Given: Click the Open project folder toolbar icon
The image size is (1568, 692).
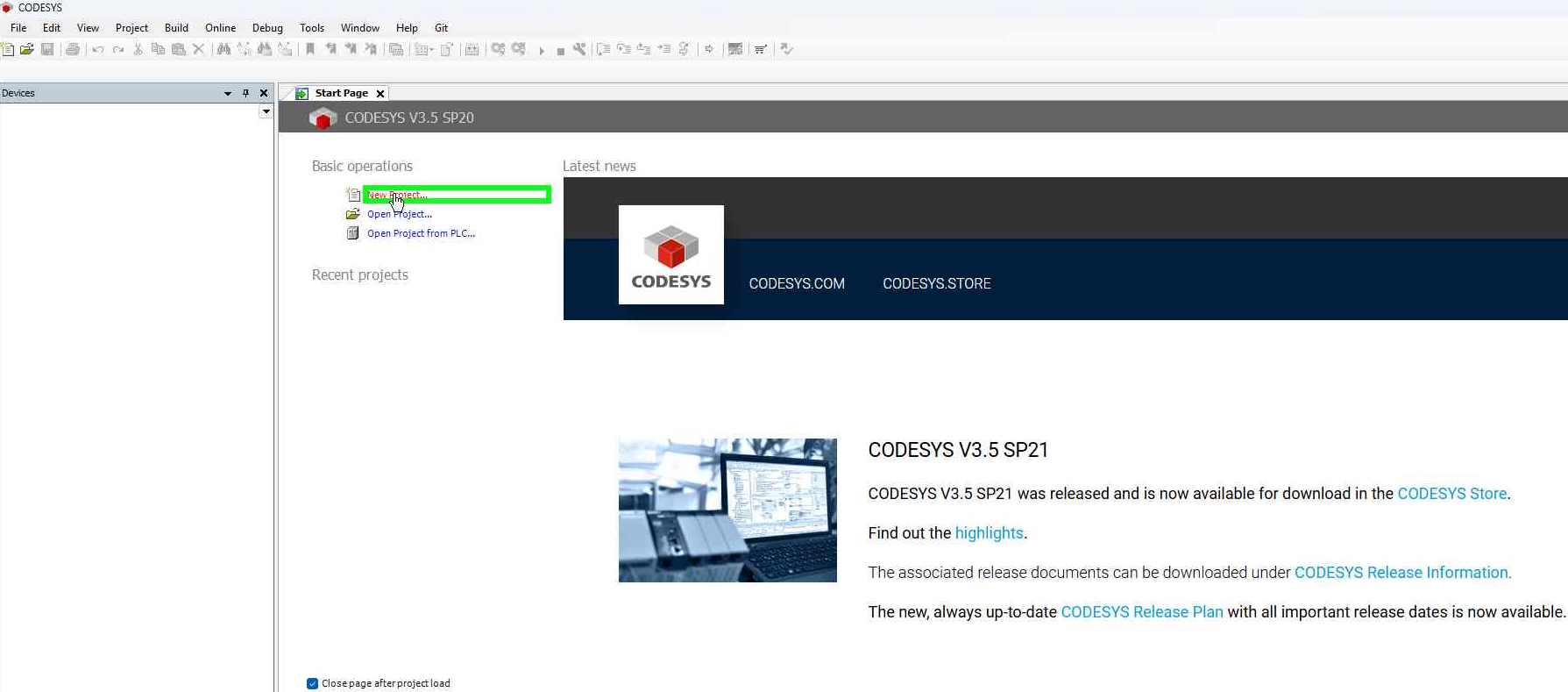Looking at the screenshot, I should [x=27, y=49].
